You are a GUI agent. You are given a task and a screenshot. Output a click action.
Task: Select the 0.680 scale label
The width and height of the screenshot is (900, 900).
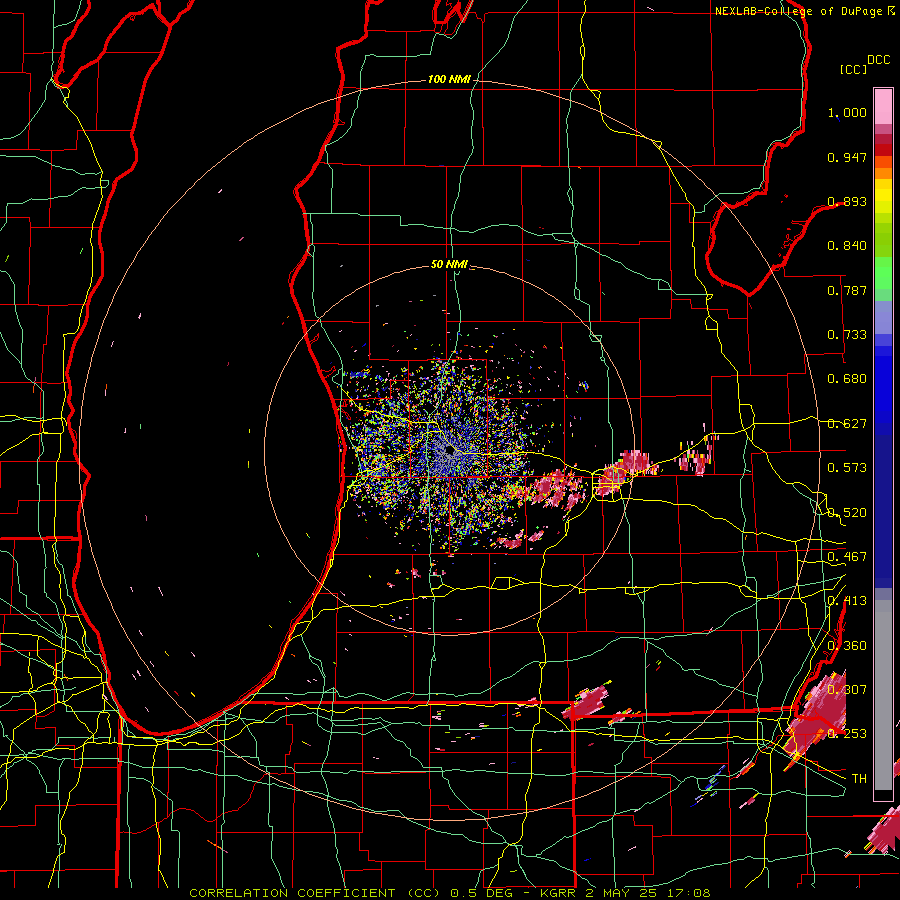pos(847,379)
